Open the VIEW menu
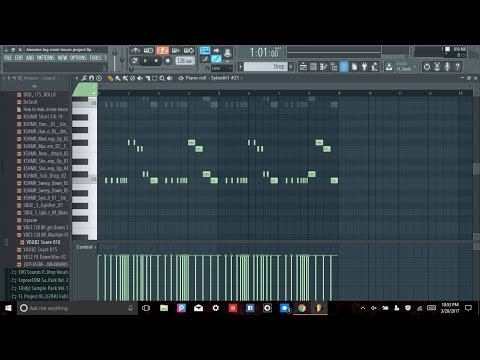 click(x=62, y=58)
